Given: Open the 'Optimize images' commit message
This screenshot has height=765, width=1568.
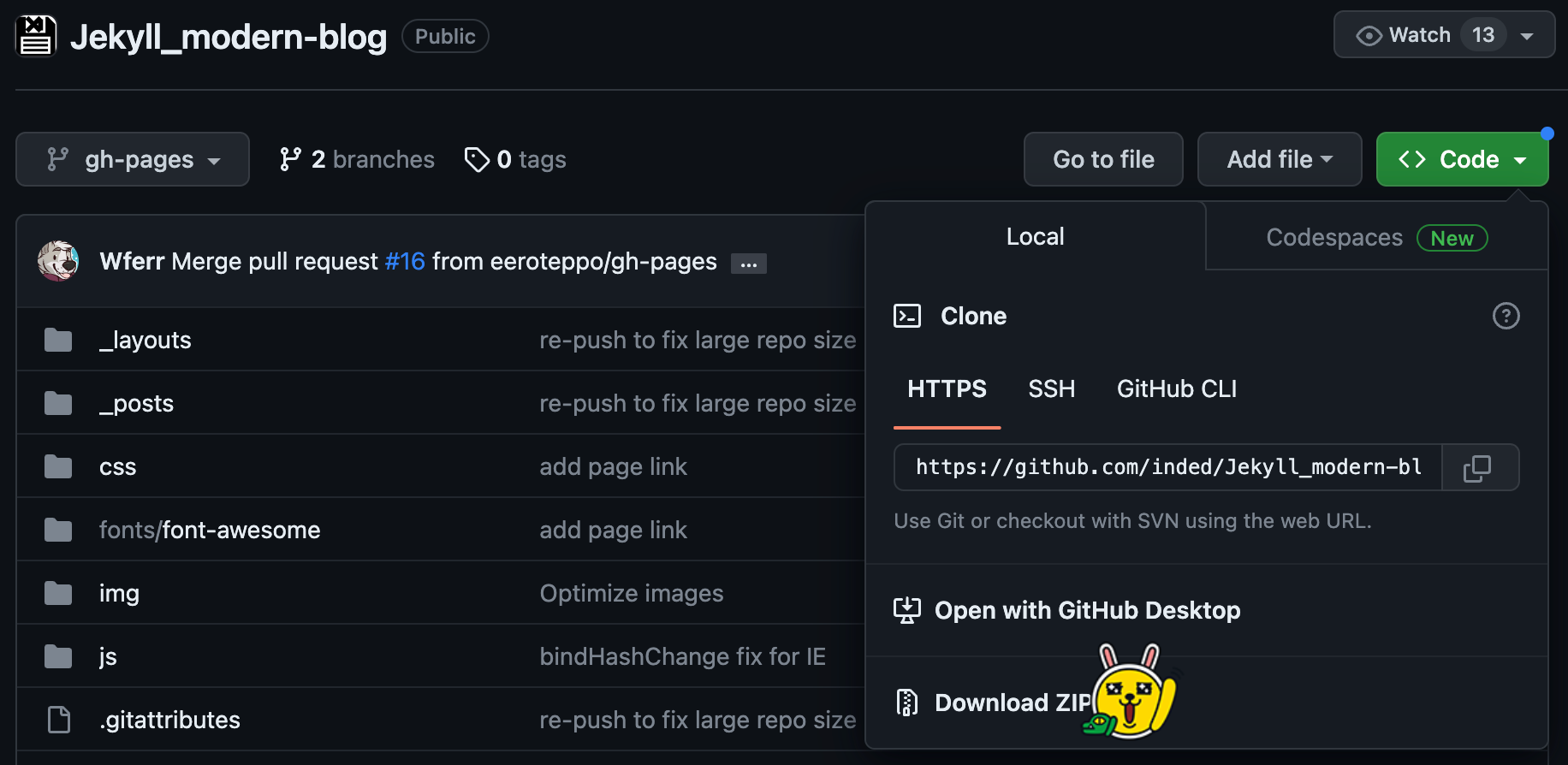Looking at the screenshot, I should 632,593.
